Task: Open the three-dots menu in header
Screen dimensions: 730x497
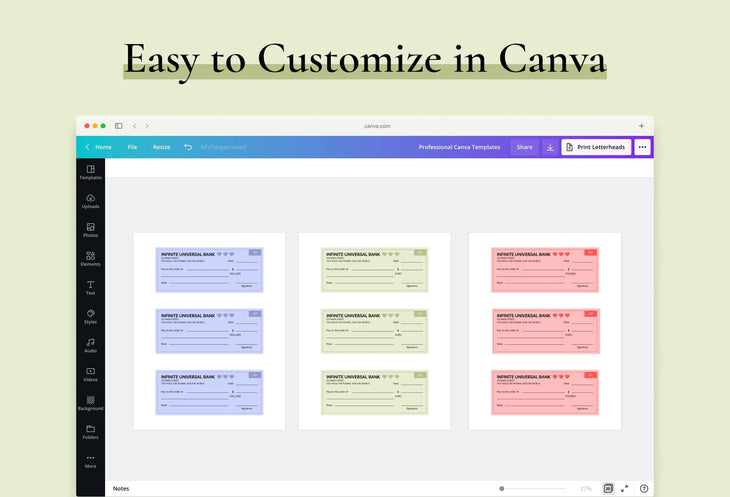Action: (642, 147)
